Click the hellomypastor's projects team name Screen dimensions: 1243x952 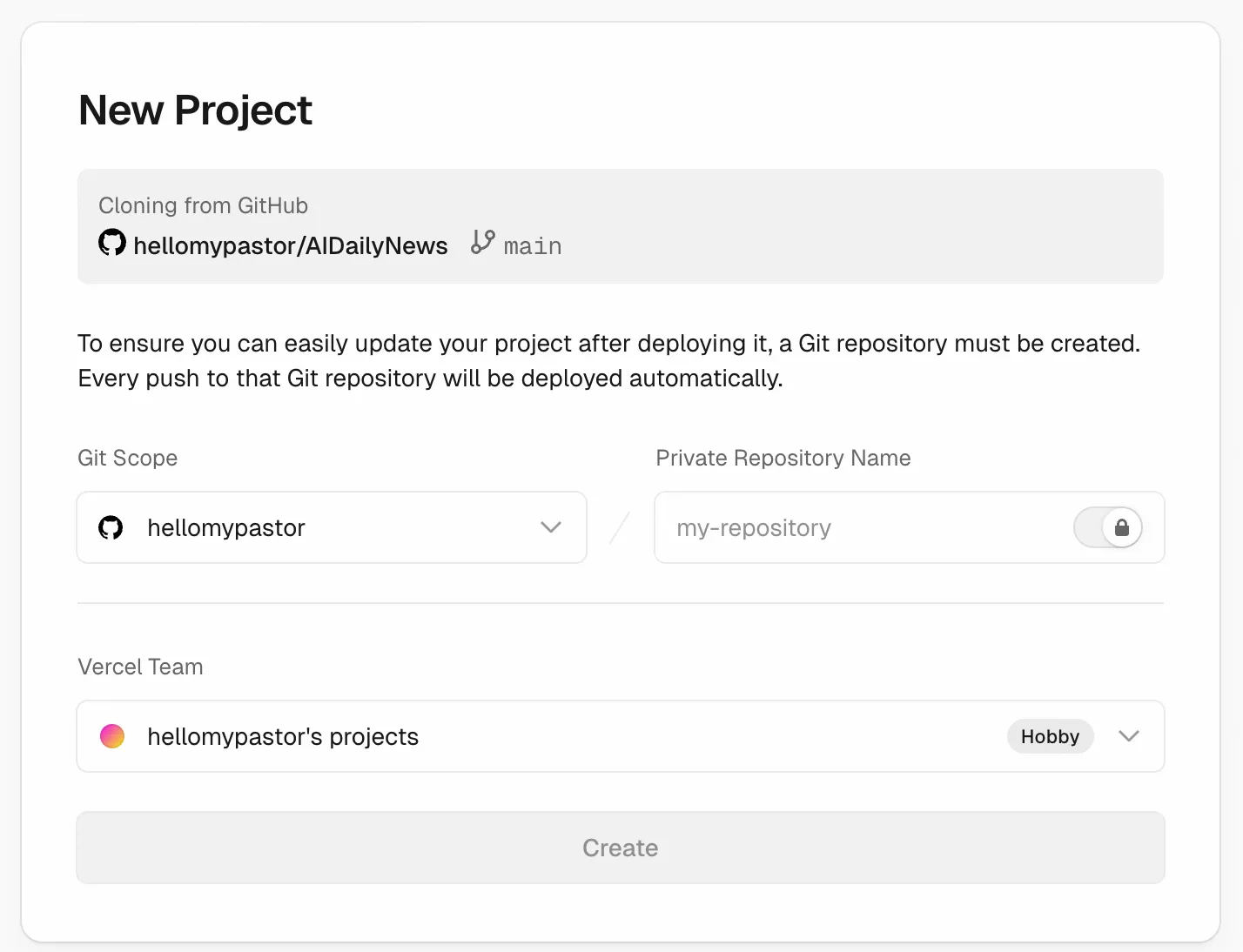[283, 736]
